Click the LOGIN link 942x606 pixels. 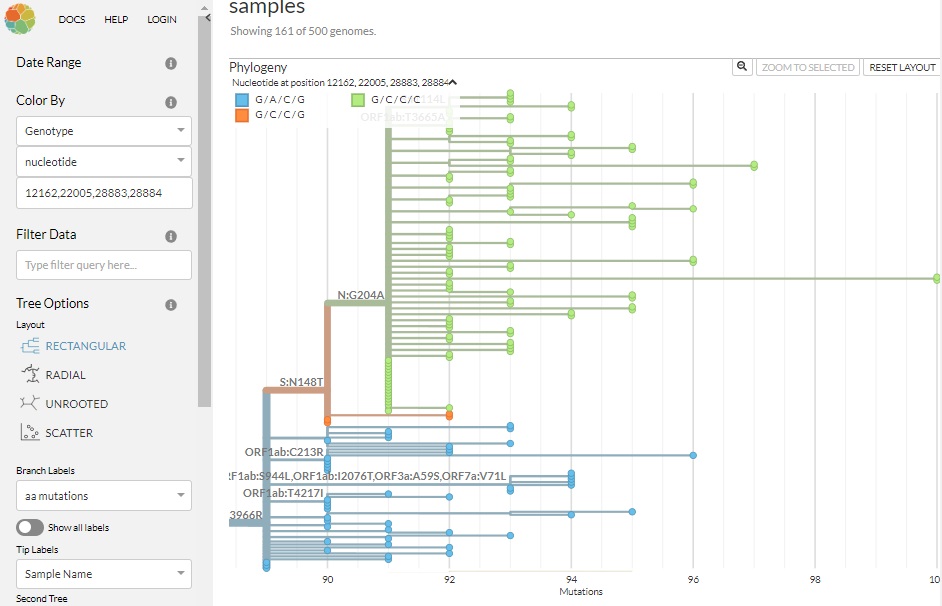[162, 18]
